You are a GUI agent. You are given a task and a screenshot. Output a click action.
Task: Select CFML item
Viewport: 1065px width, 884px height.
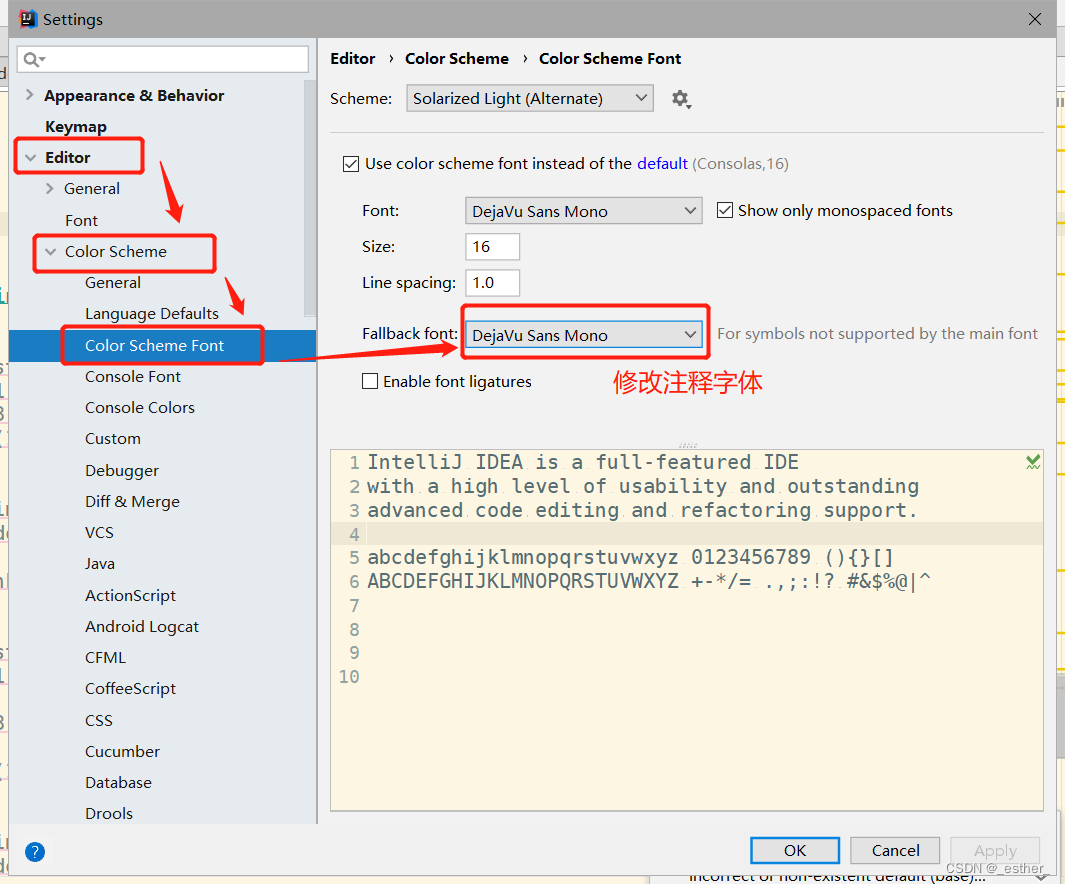105,658
